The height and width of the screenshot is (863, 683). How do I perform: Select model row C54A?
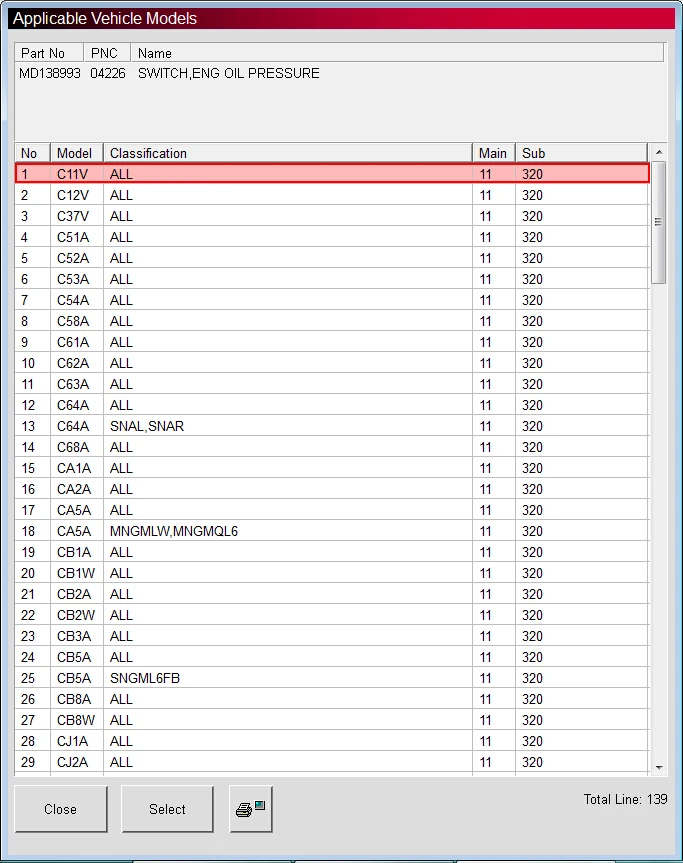332,300
